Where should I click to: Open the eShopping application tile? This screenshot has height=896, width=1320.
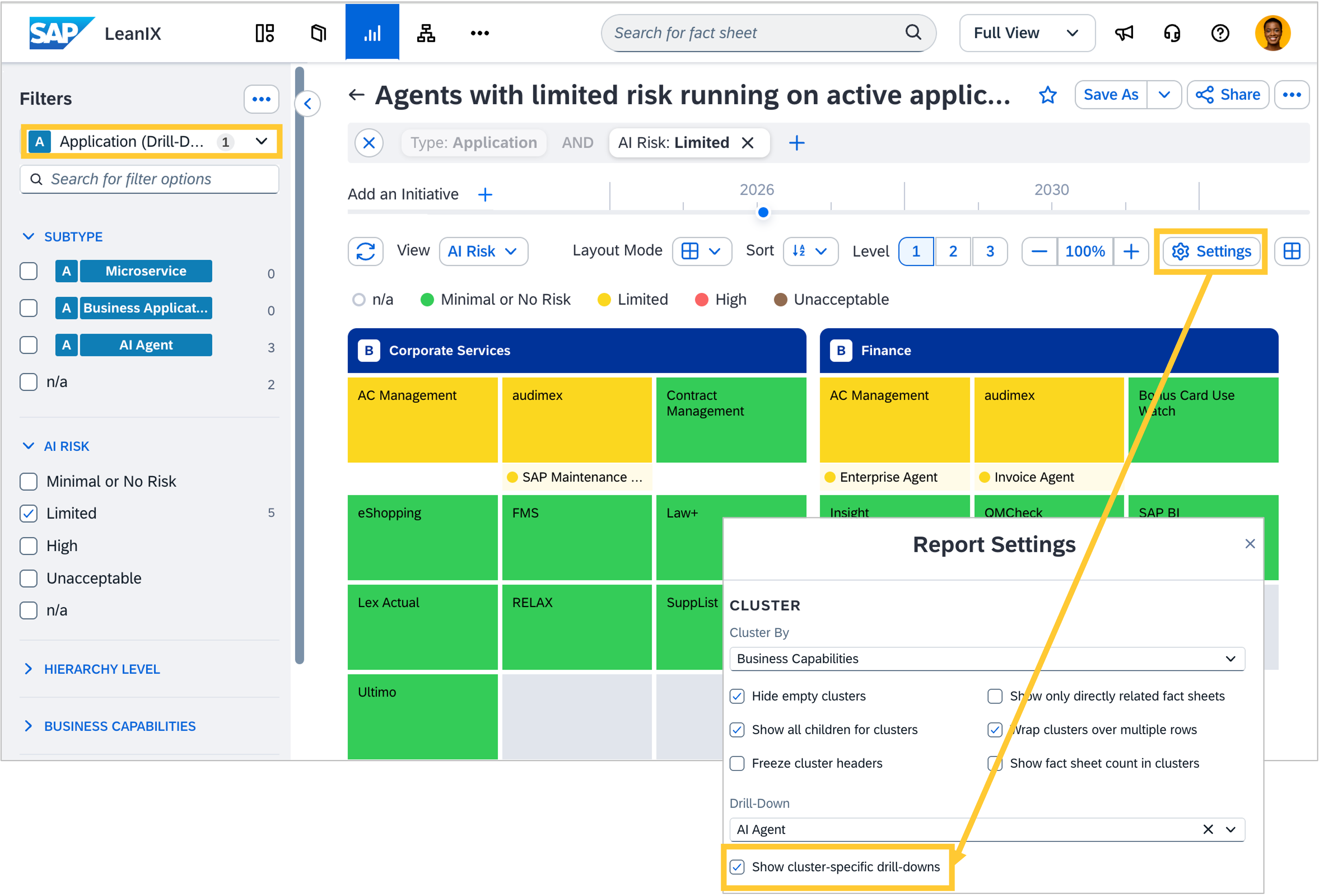tap(422, 538)
